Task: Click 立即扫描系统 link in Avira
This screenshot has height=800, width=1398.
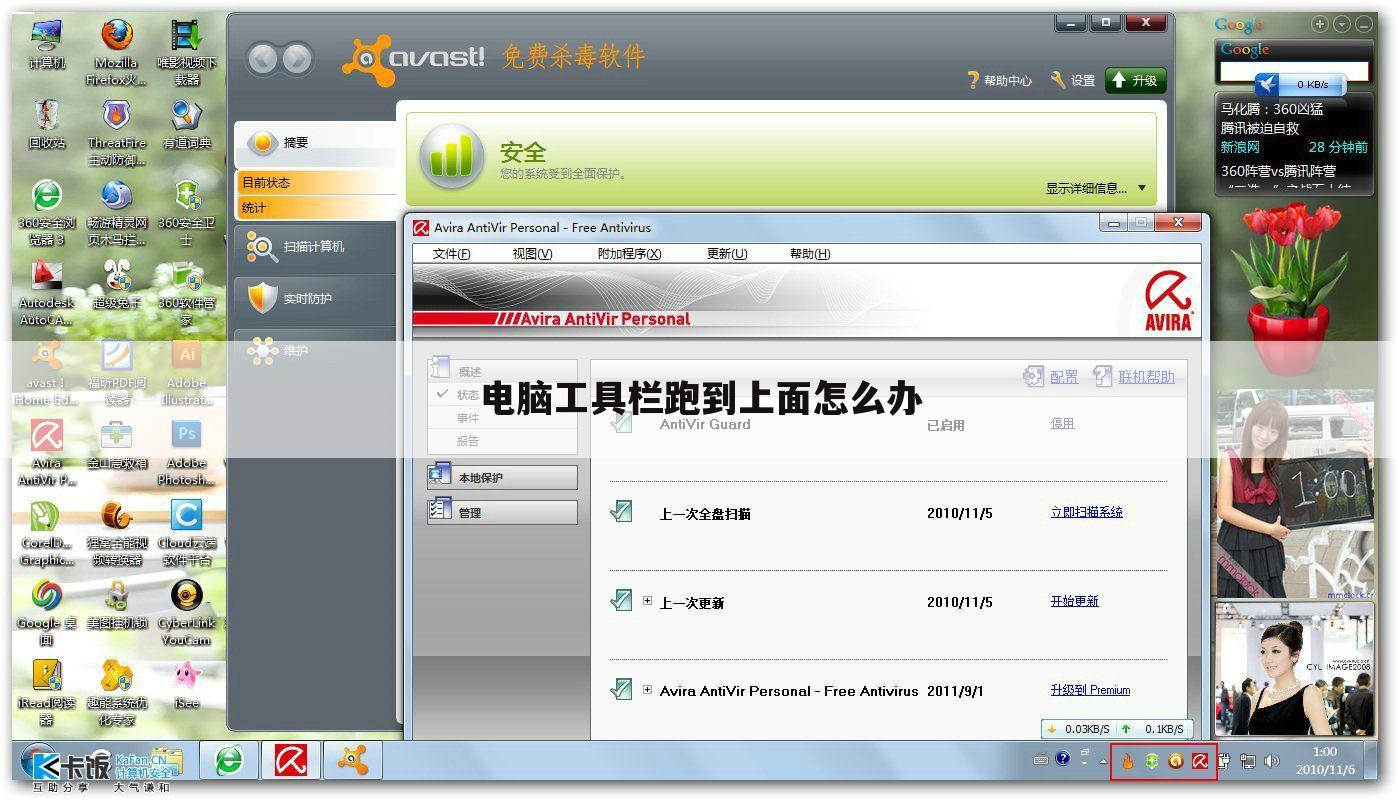Action: (1087, 512)
